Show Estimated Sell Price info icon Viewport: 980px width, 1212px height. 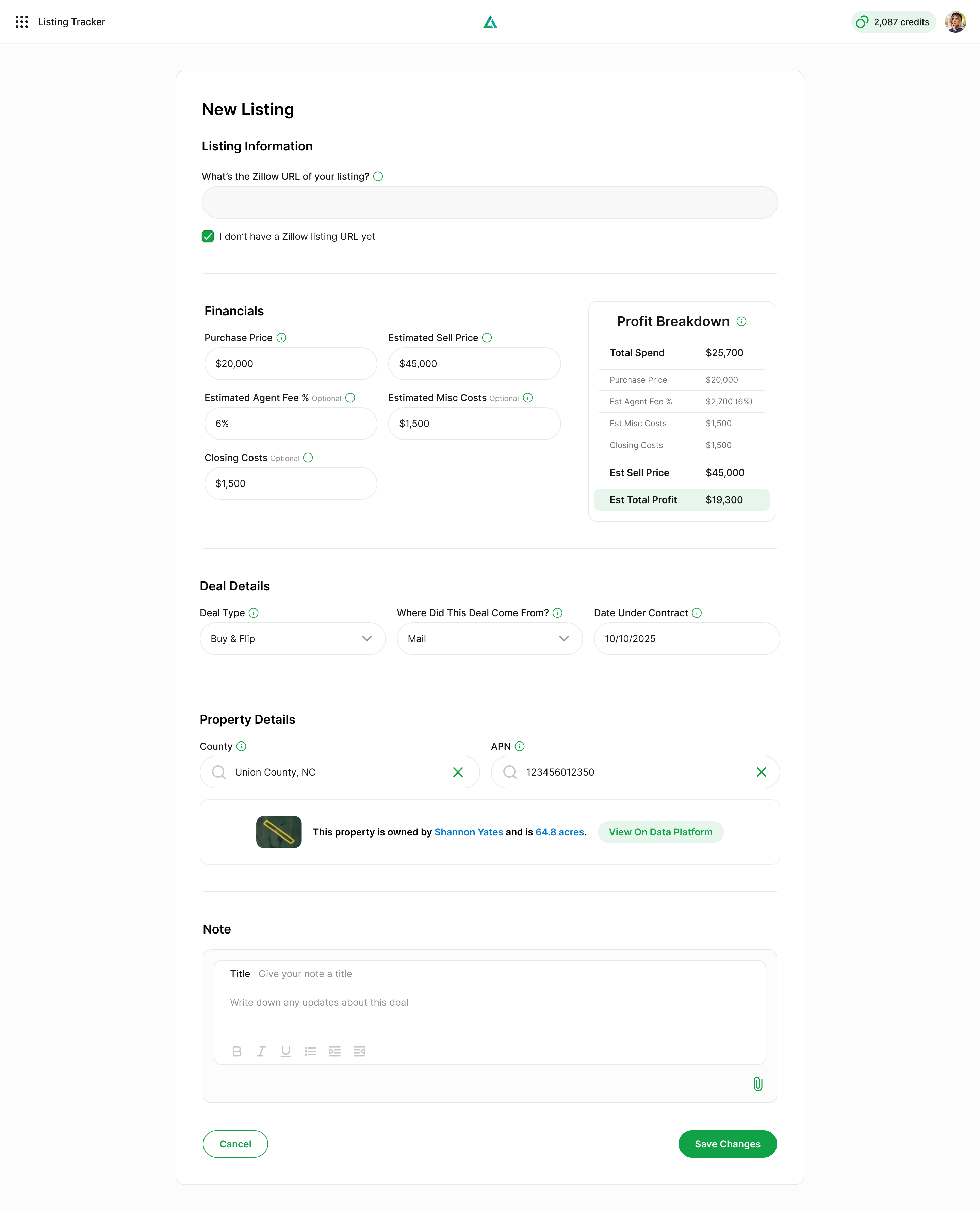487,338
